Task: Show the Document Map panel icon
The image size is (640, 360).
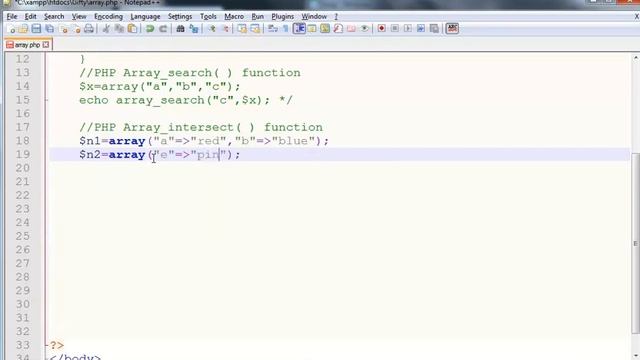Action: pos(325,29)
